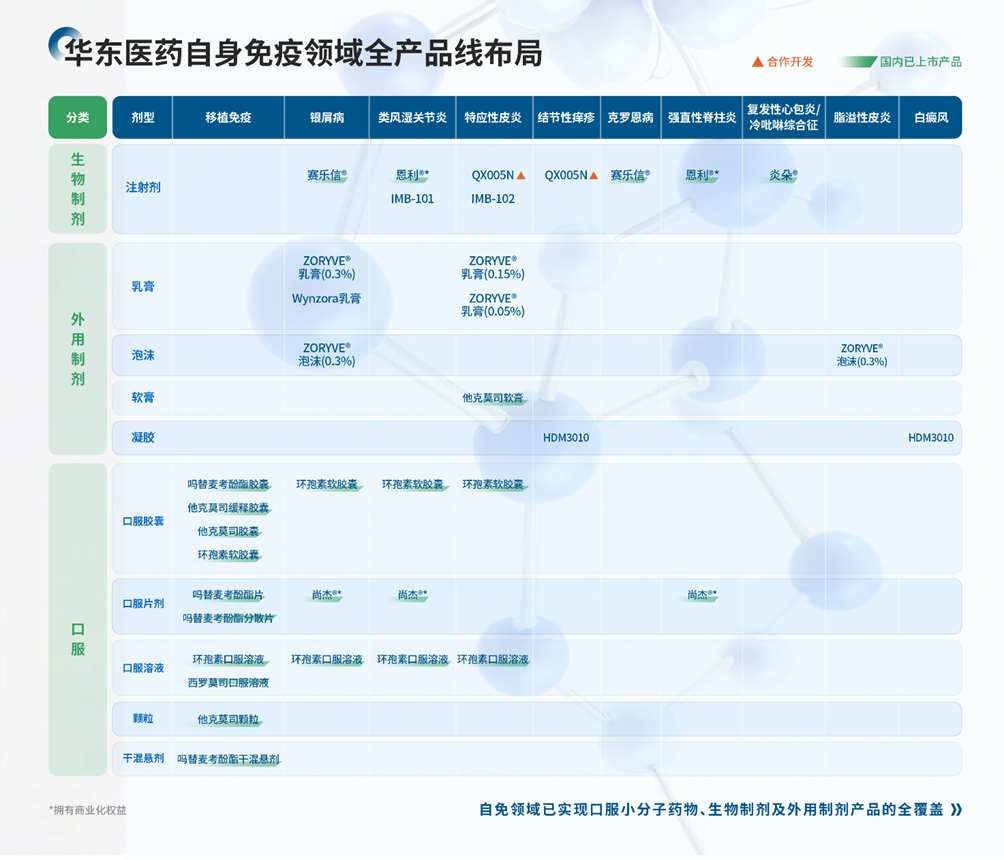Screen dimensions: 1004x860
Task: Click the green 分类 header cell
Action: [76, 117]
